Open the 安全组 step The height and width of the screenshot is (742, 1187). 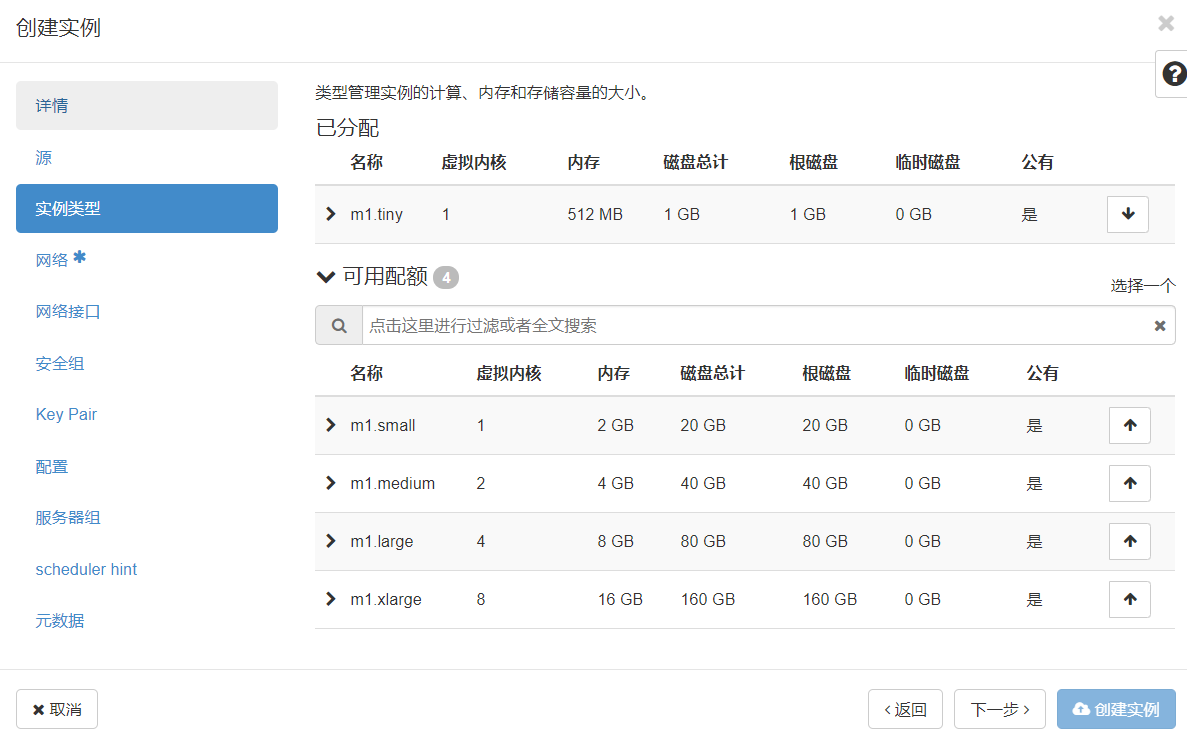coord(146,362)
